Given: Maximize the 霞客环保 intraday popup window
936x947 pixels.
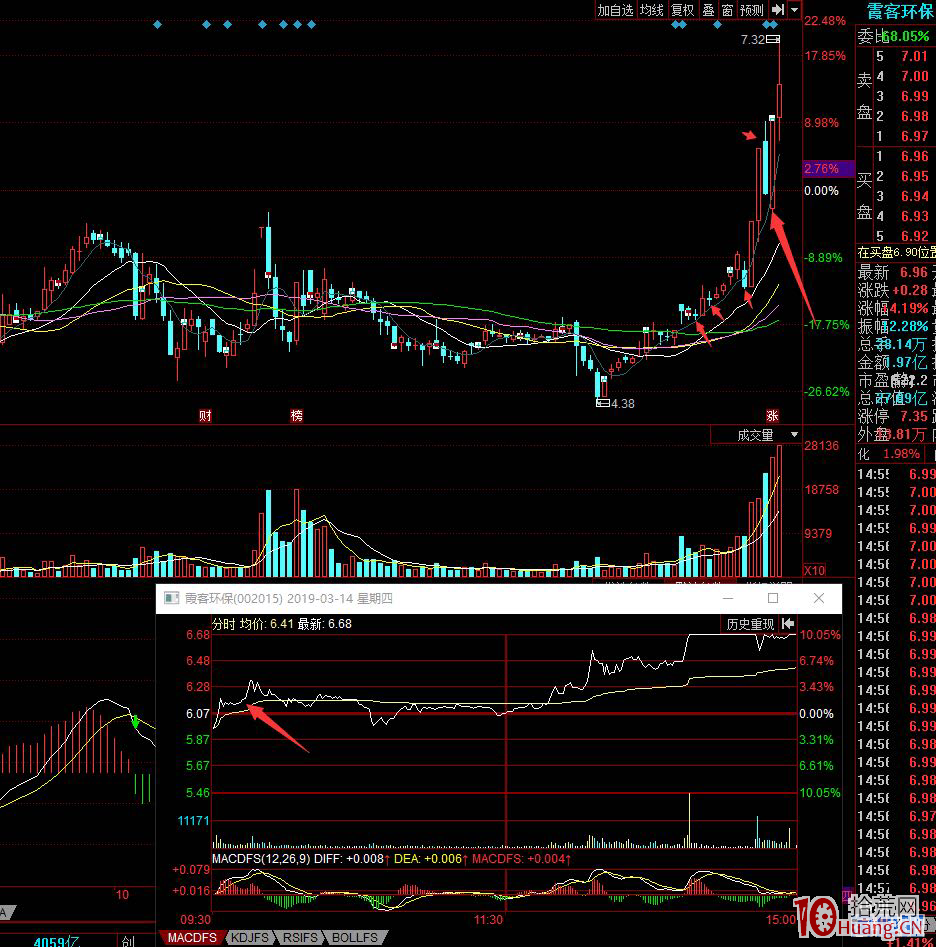Looking at the screenshot, I should tap(773, 598).
